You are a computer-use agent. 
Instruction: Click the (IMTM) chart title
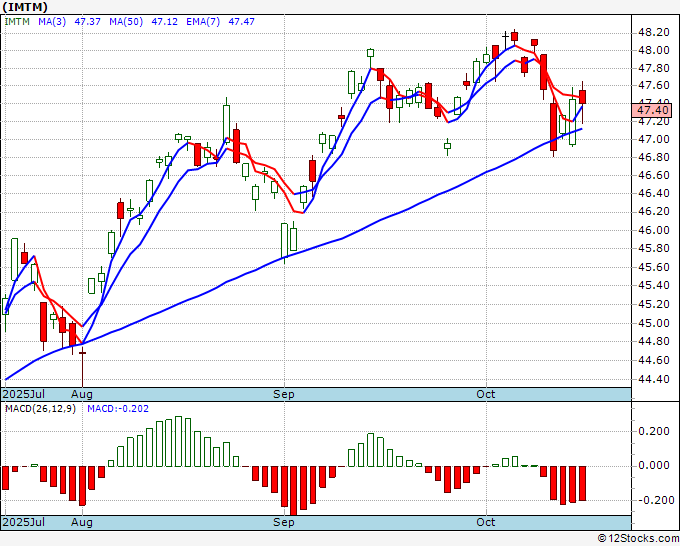click(25, 7)
